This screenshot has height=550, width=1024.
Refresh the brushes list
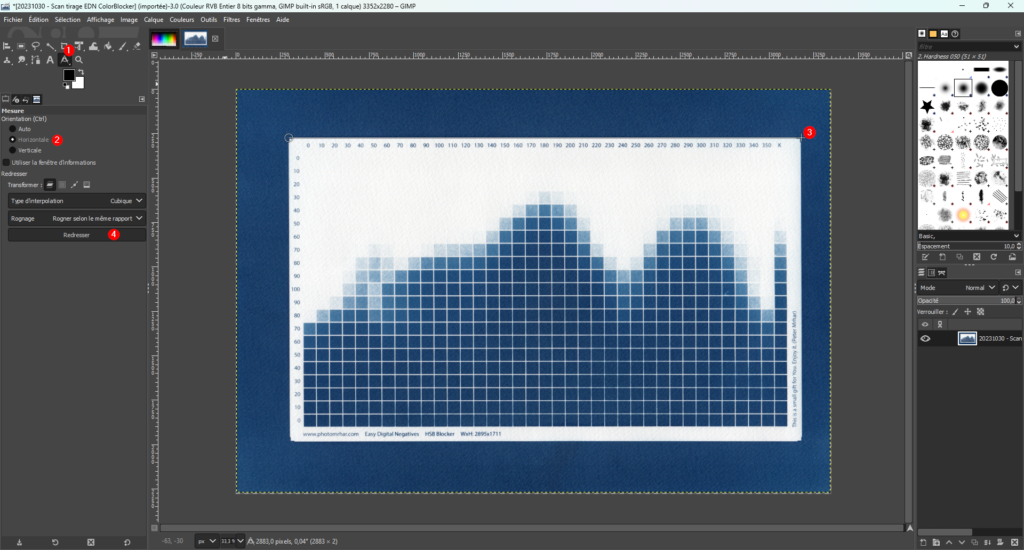click(993, 257)
